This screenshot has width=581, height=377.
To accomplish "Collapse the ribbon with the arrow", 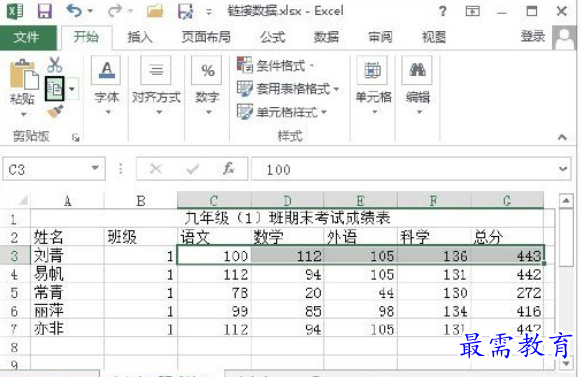I will pyautogui.click(x=562, y=138).
